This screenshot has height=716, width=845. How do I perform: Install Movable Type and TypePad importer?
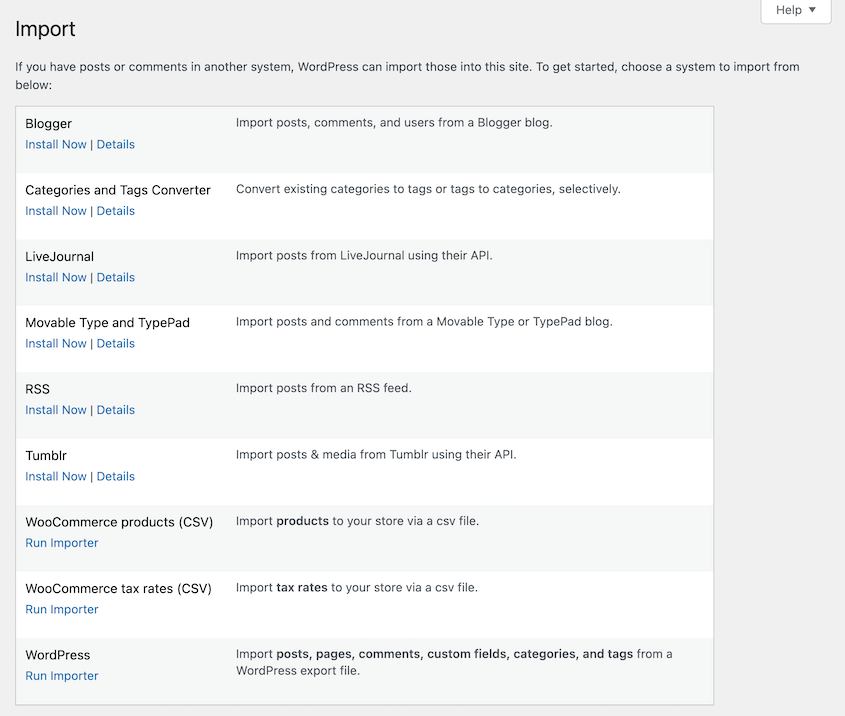click(56, 344)
